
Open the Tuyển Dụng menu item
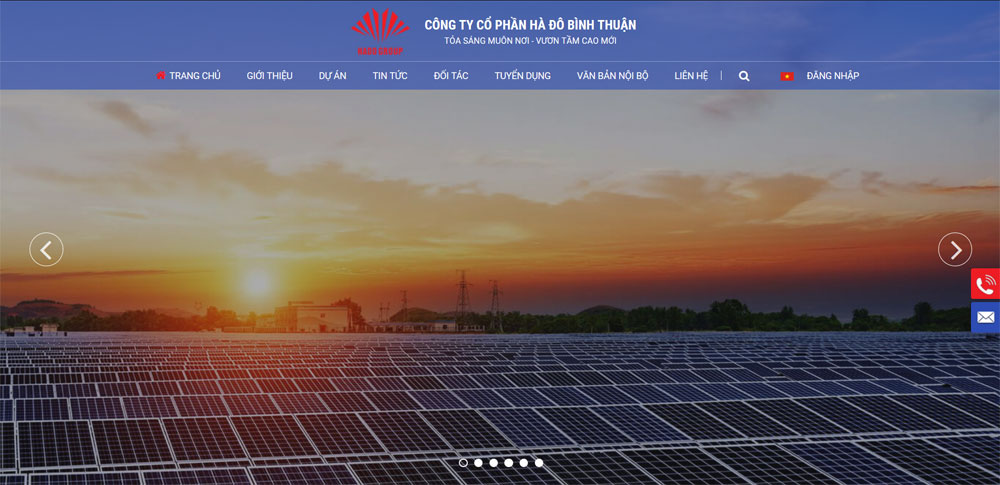(x=522, y=75)
